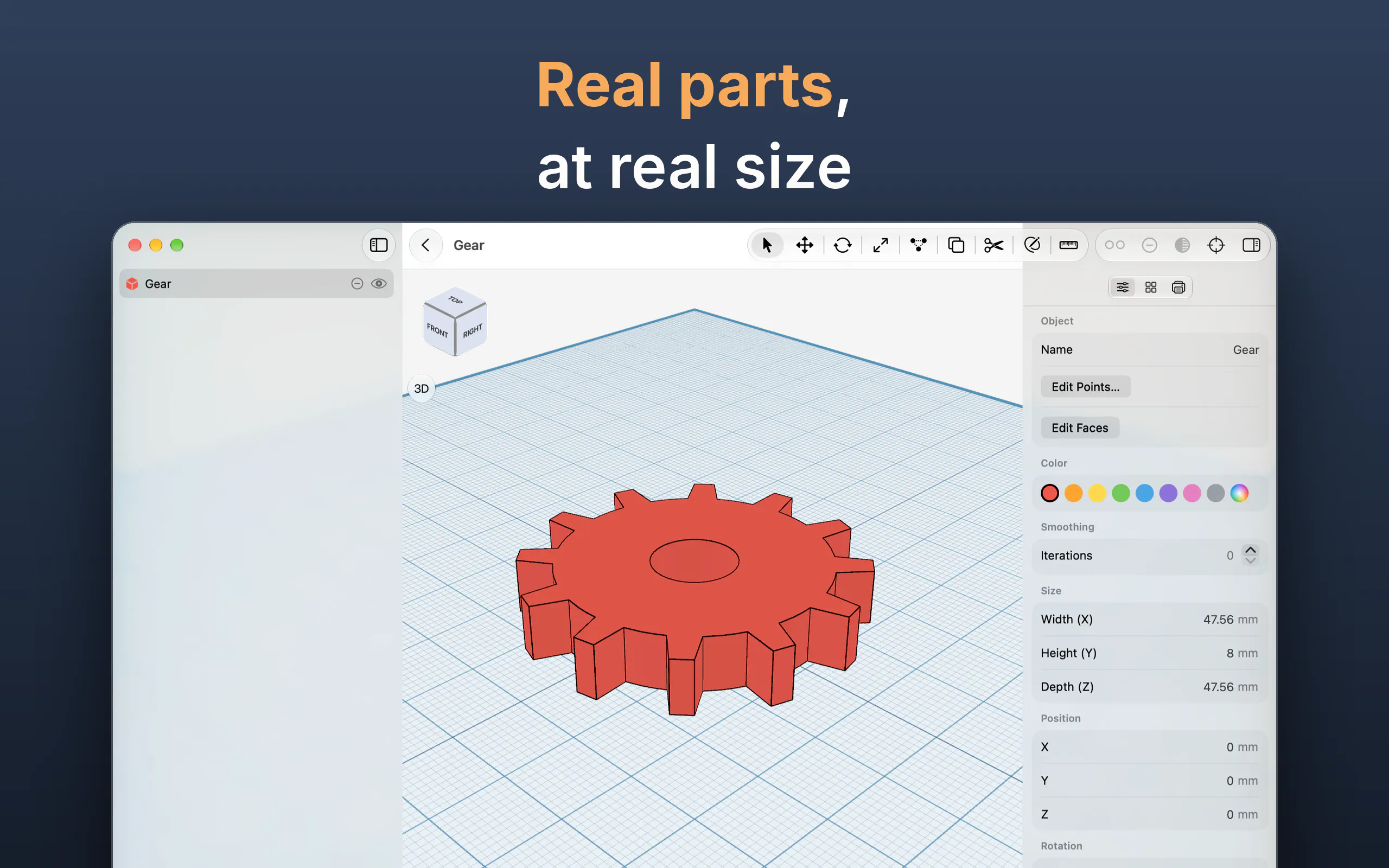1389x868 pixels.
Task: Switch to the grid layout tab
Action: coord(1151,287)
